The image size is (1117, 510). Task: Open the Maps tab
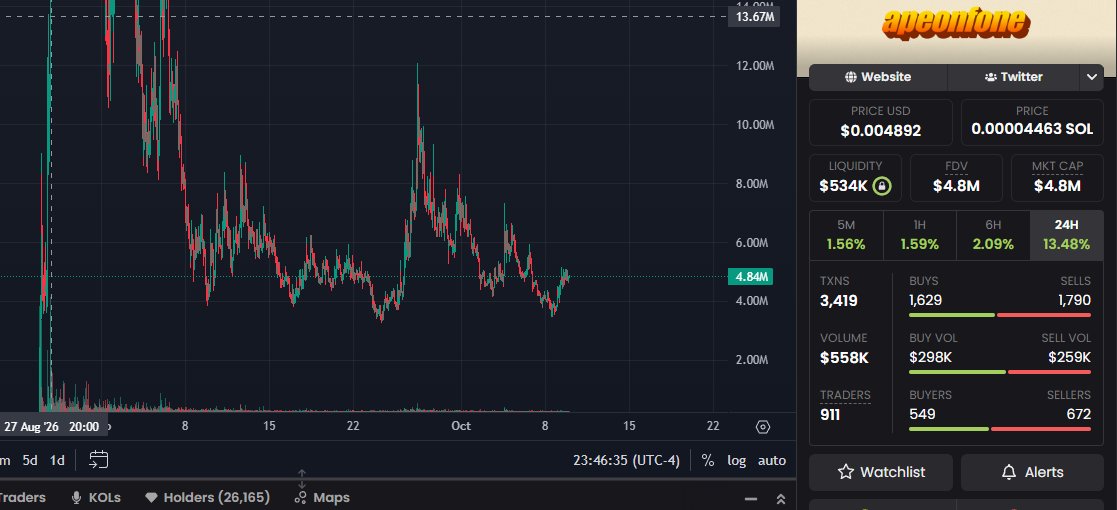(x=322, y=497)
